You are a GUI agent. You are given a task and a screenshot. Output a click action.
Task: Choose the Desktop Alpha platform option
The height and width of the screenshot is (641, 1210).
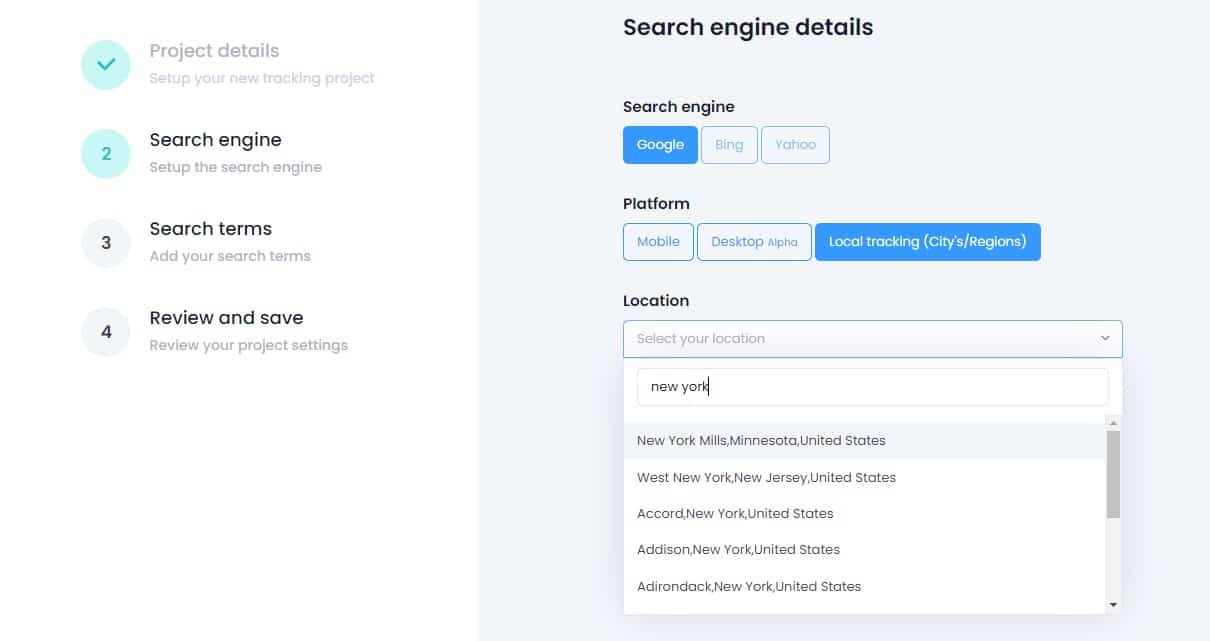click(754, 241)
